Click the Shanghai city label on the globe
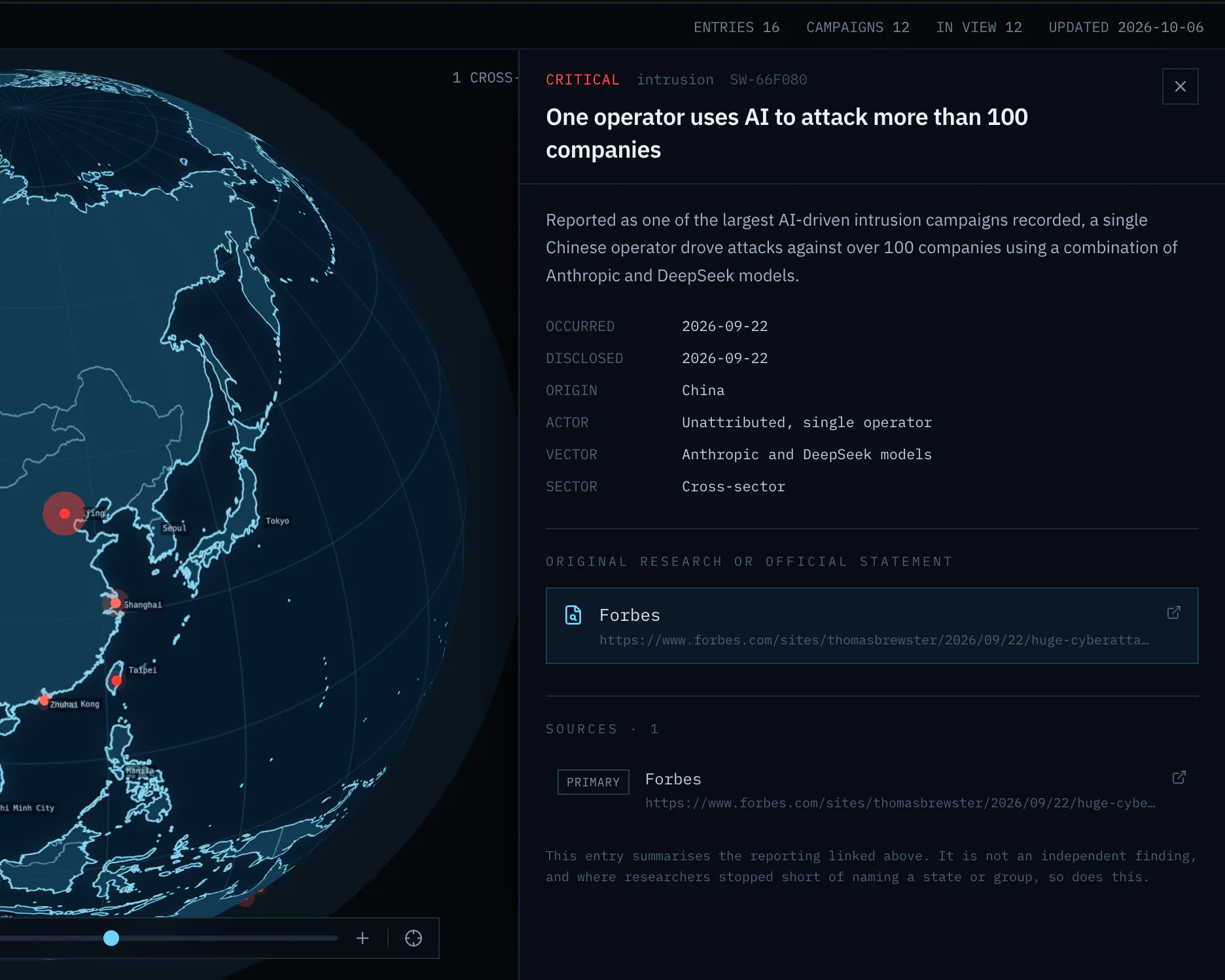The width and height of the screenshot is (1225, 980). point(143,605)
